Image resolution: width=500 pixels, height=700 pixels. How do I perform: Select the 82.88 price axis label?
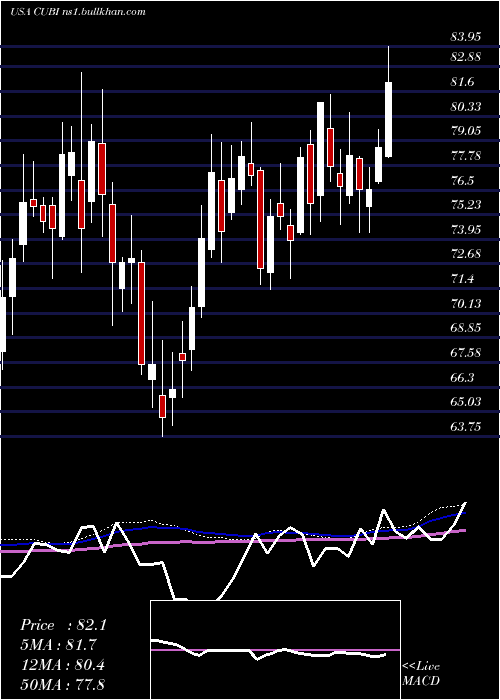coord(466,57)
